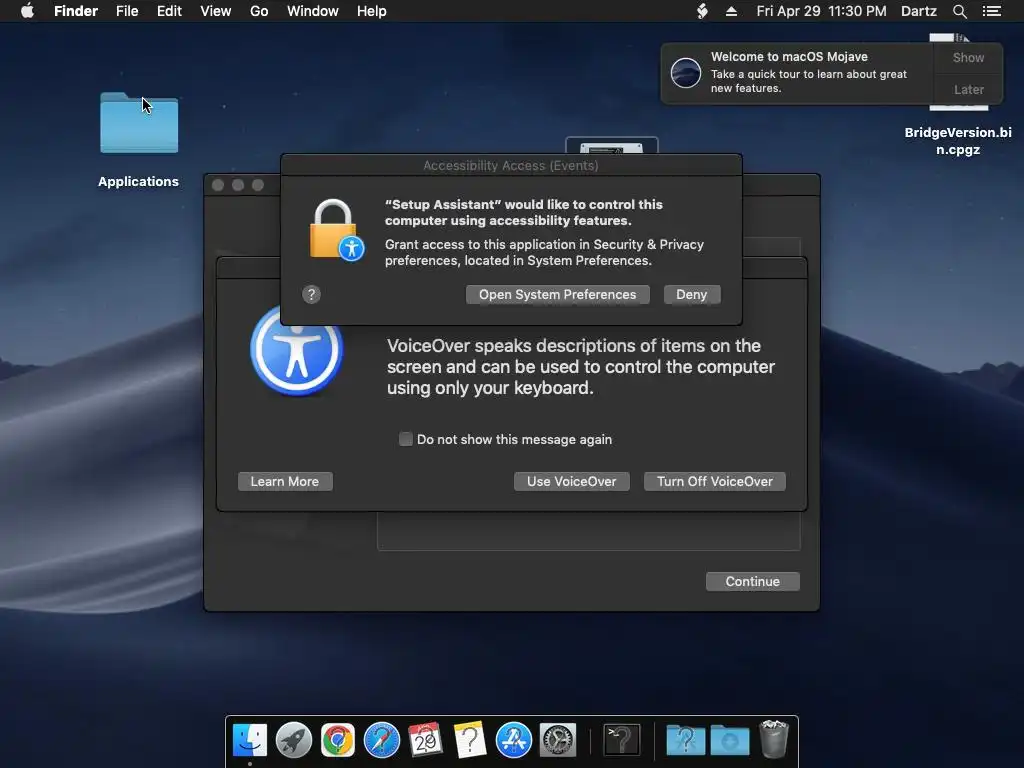Open Spotlight search magnifier icon
Viewport: 1024px width, 768px height.
959,11
